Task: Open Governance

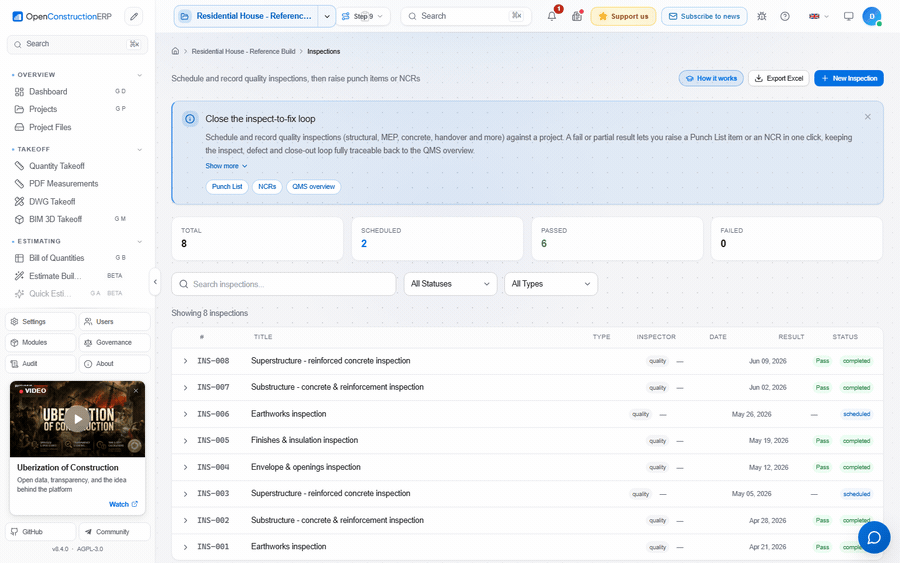Action: (x=114, y=343)
